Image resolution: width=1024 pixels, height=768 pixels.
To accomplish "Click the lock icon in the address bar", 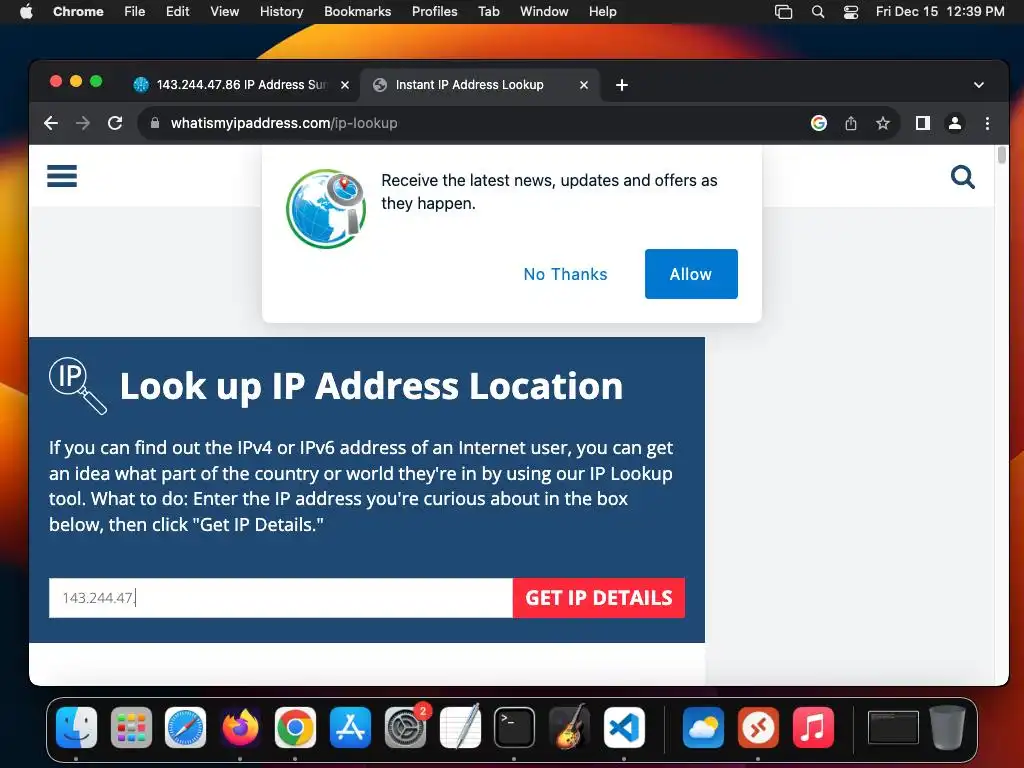I will coord(155,123).
